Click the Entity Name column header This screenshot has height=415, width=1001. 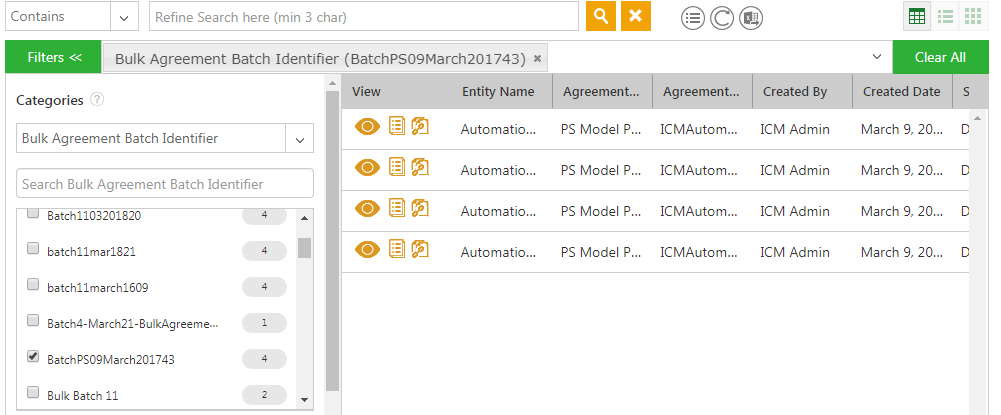click(498, 91)
